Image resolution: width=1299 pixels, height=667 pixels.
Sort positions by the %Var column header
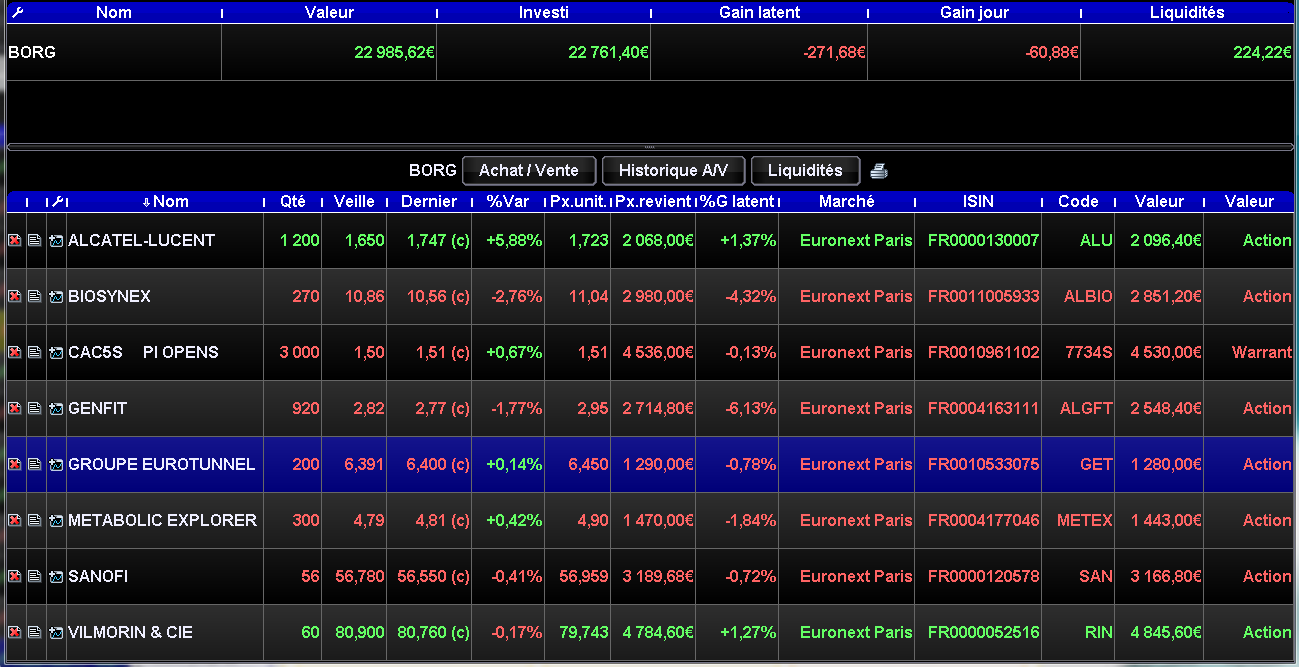(x=508, y=201)
